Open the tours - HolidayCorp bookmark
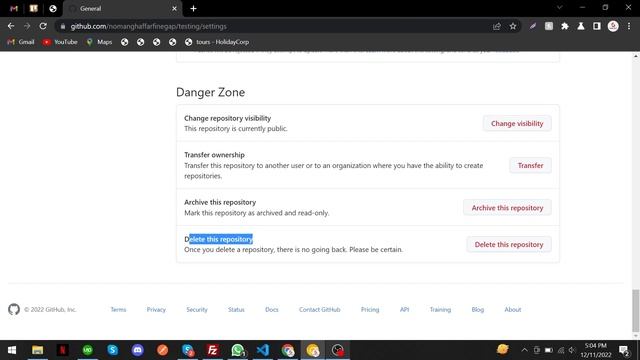Image resolution: width=640 pixels, height=360 pixels. [217, 42]
